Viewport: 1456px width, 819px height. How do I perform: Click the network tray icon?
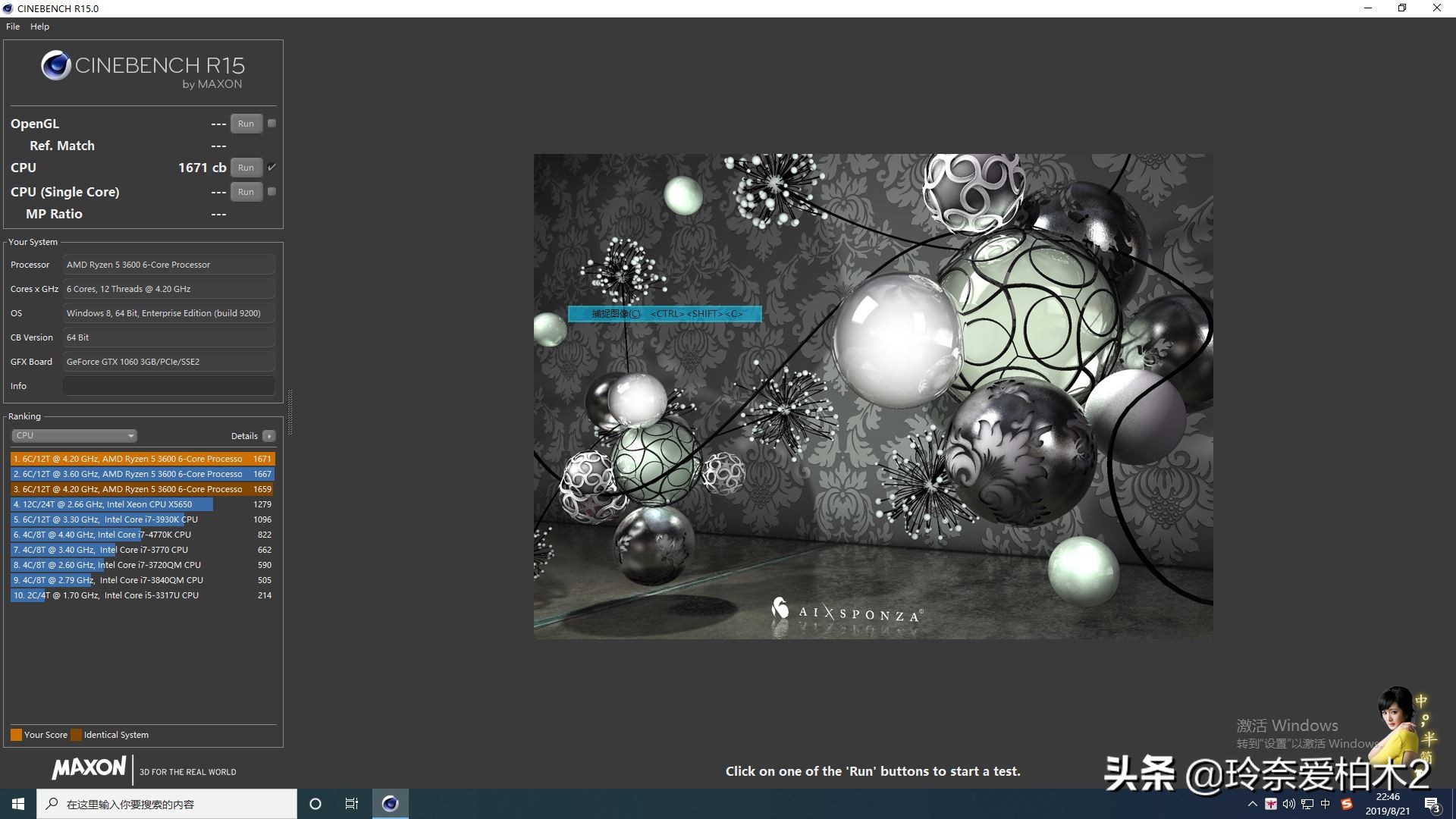coord(1307,804)
